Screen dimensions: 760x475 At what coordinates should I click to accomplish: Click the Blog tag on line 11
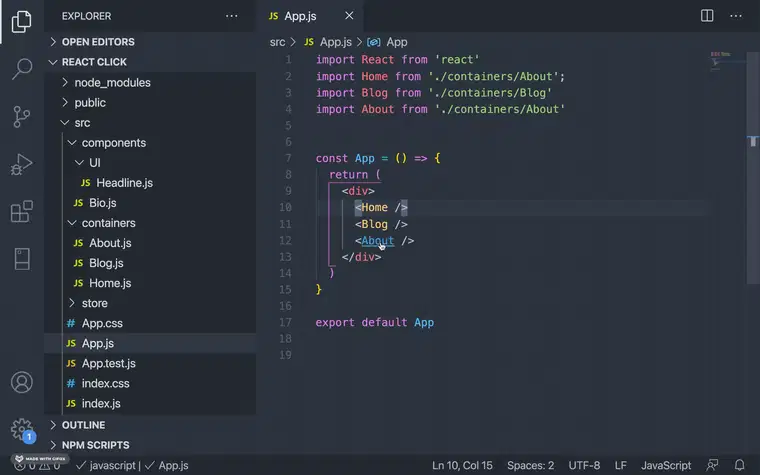click(x=374, y=224)
